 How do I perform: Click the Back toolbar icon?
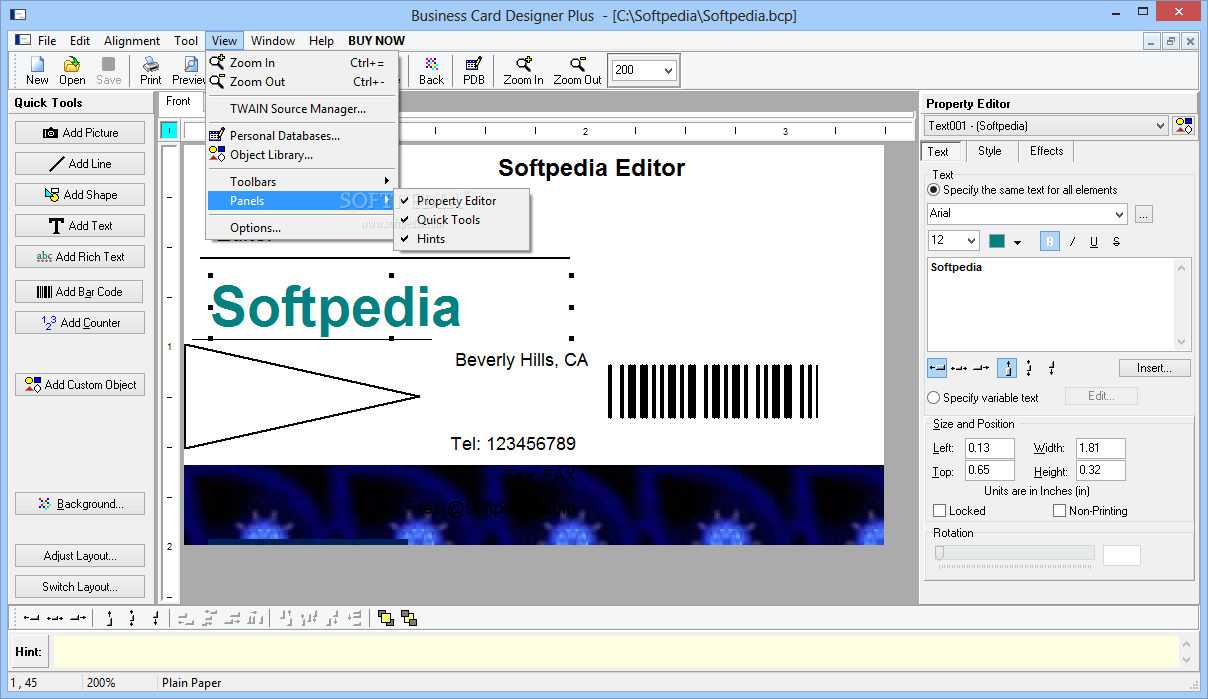coord(431,71)
